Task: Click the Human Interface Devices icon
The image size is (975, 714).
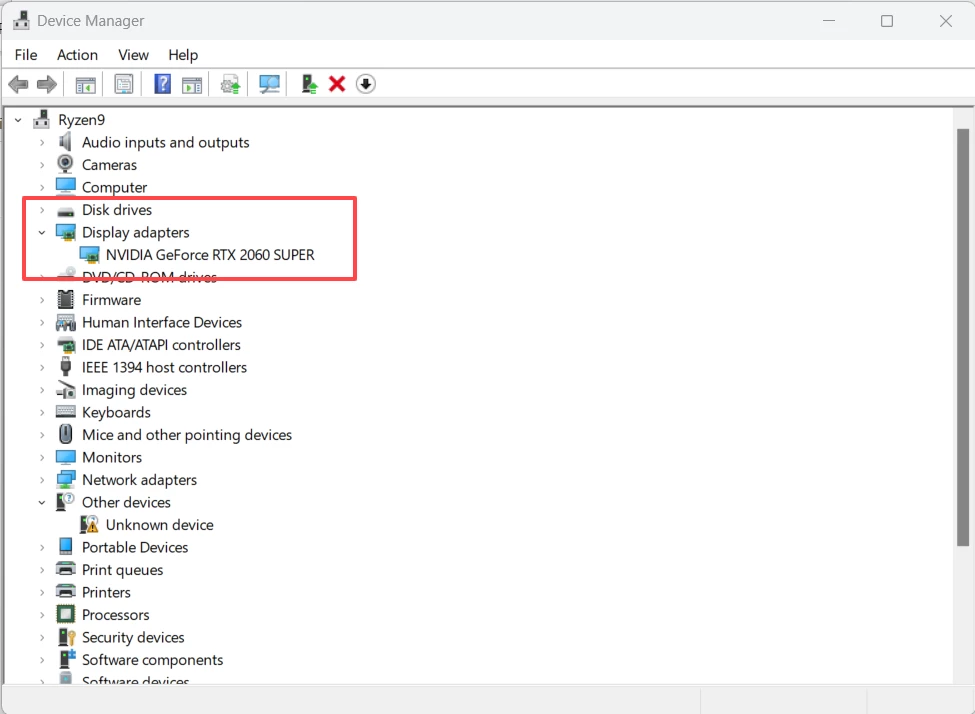Action: 65,322
